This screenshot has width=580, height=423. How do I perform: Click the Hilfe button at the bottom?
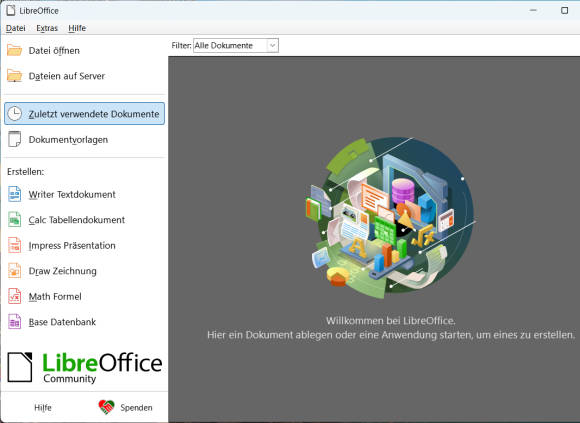(x=43, y=407)
